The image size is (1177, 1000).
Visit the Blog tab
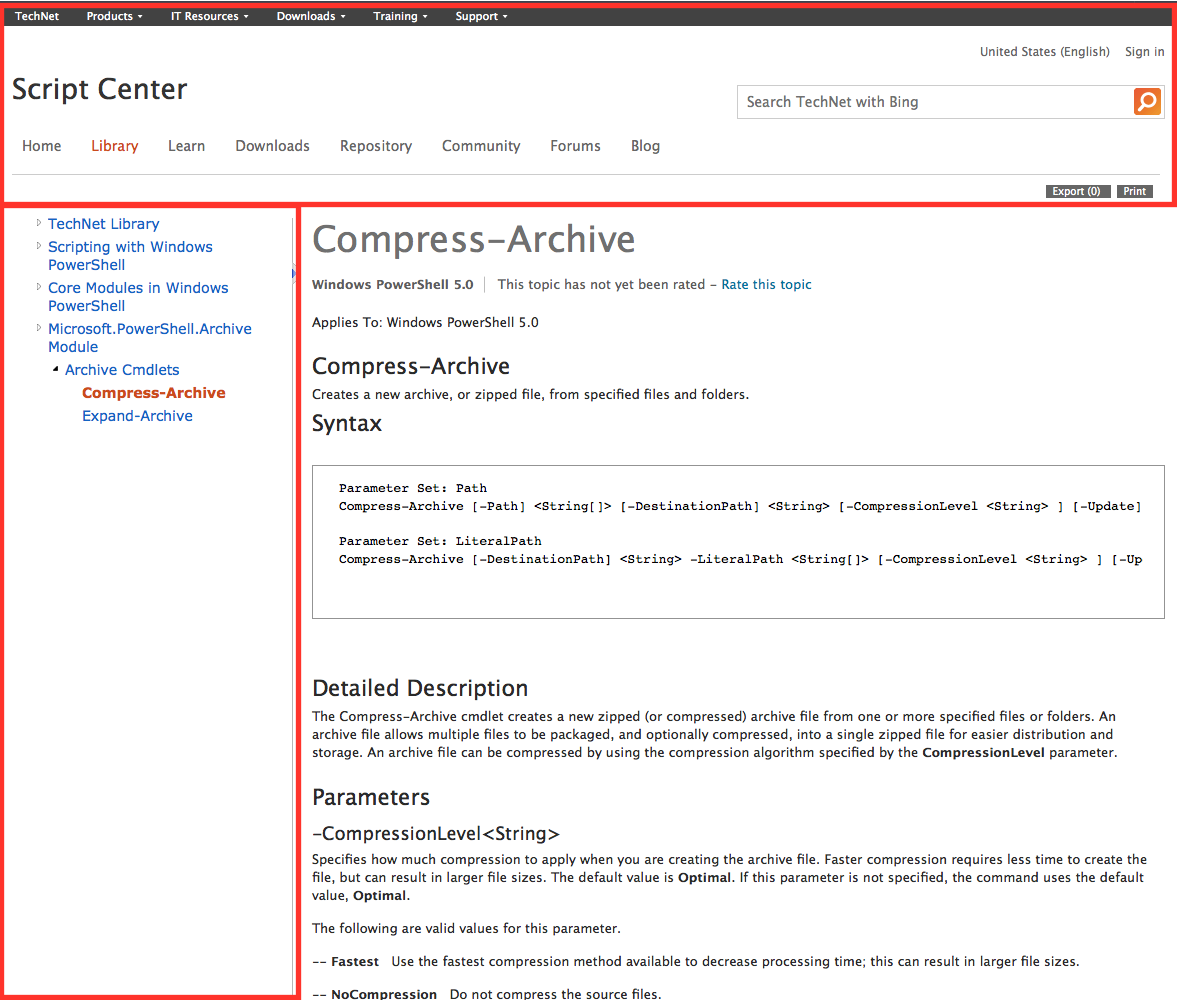646,146
